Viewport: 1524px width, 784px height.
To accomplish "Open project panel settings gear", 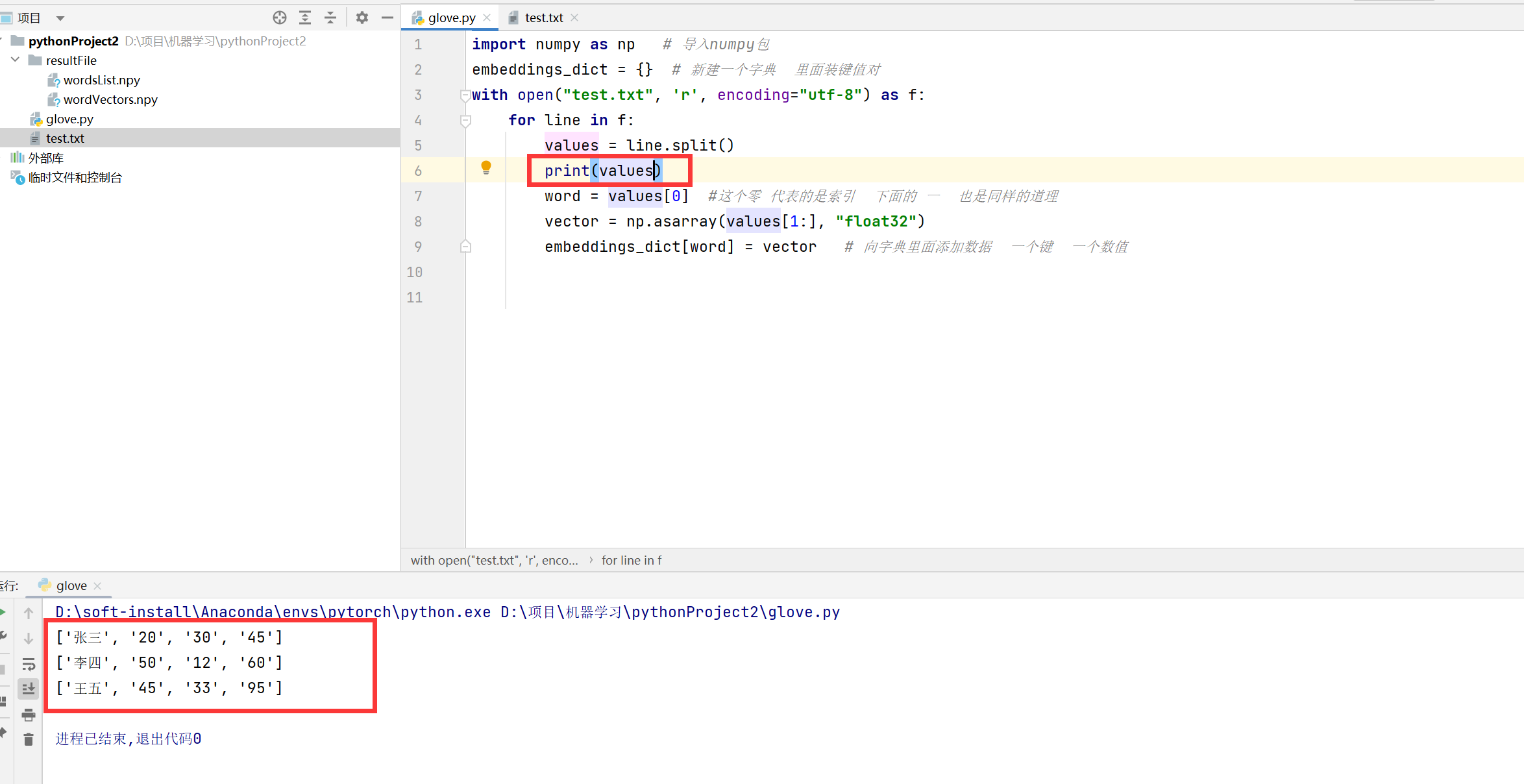I will click(x=362, y=18).
